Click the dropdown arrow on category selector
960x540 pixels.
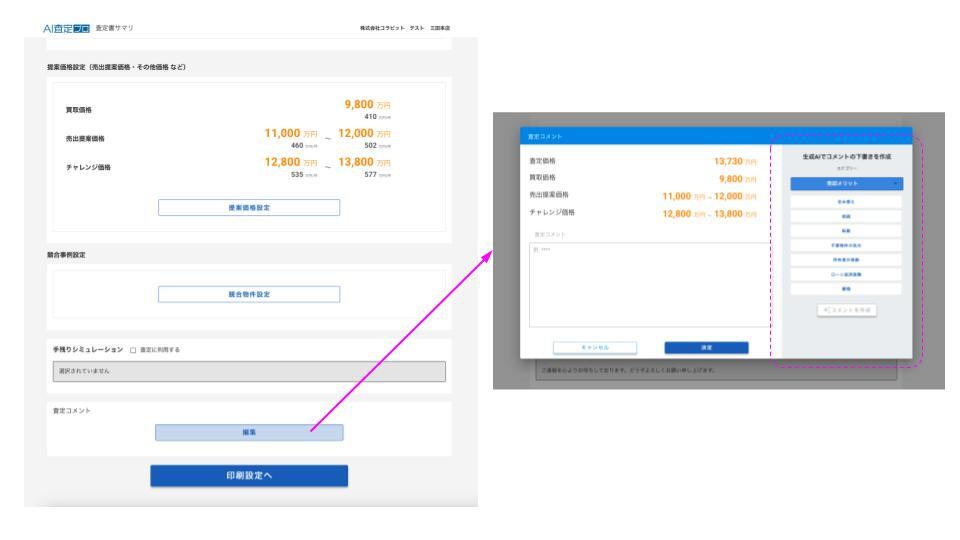click(x=896, y=183)
